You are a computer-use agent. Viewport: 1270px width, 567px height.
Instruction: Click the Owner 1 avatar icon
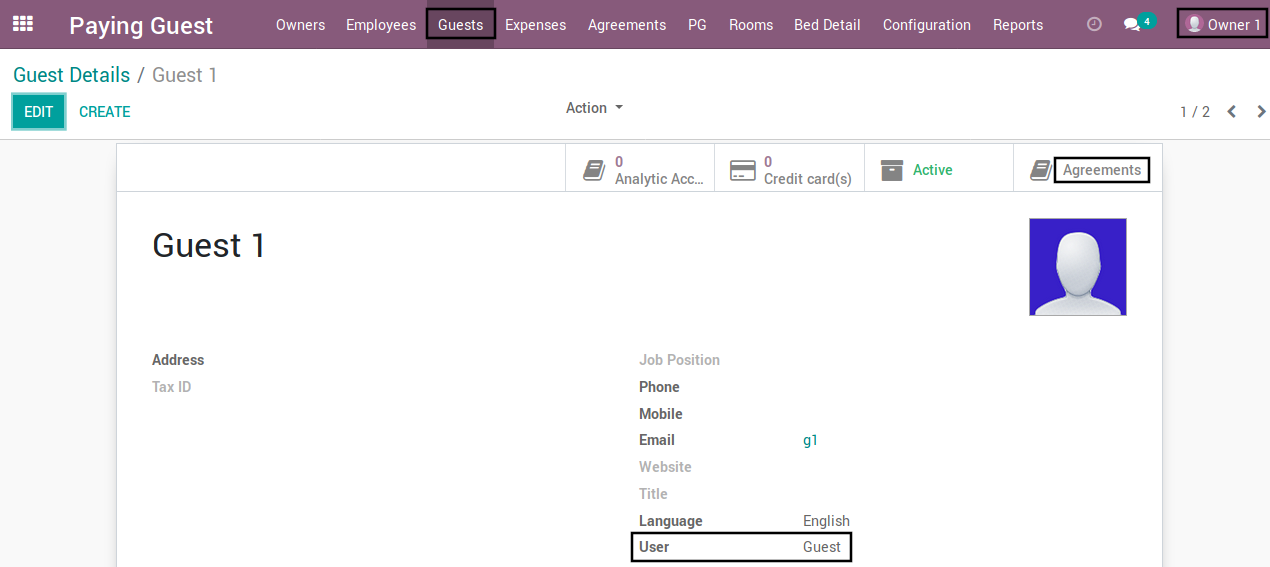(1193, 24)
